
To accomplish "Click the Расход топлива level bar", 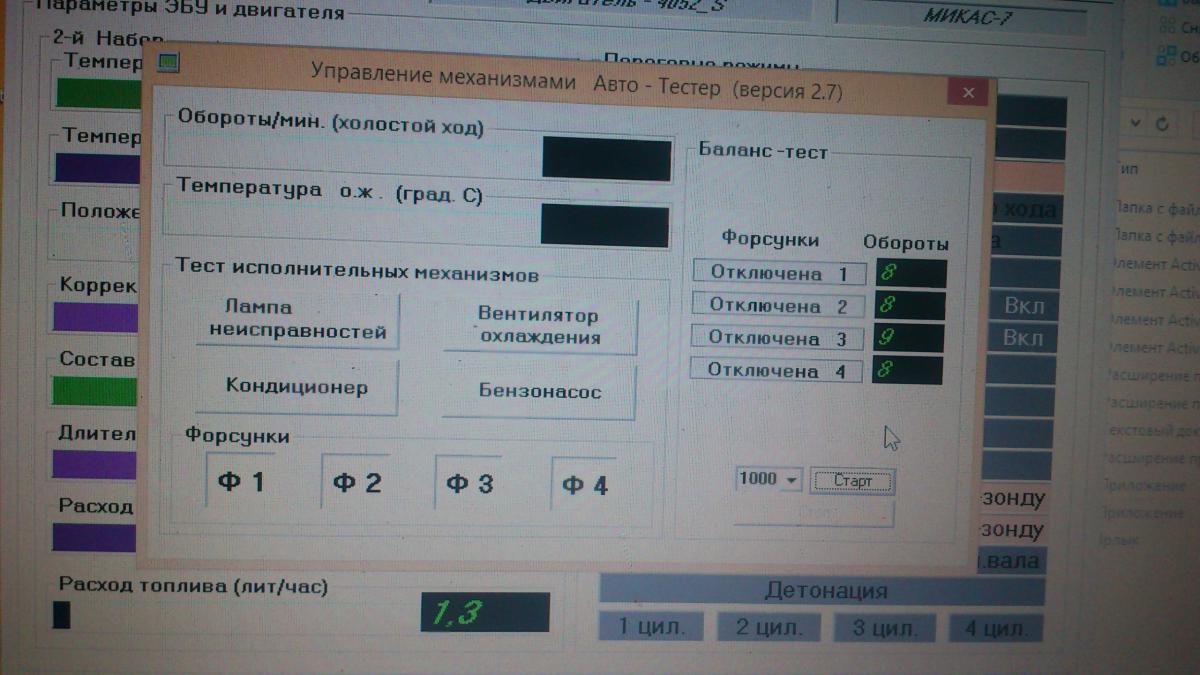I will (x=62, y=614).
